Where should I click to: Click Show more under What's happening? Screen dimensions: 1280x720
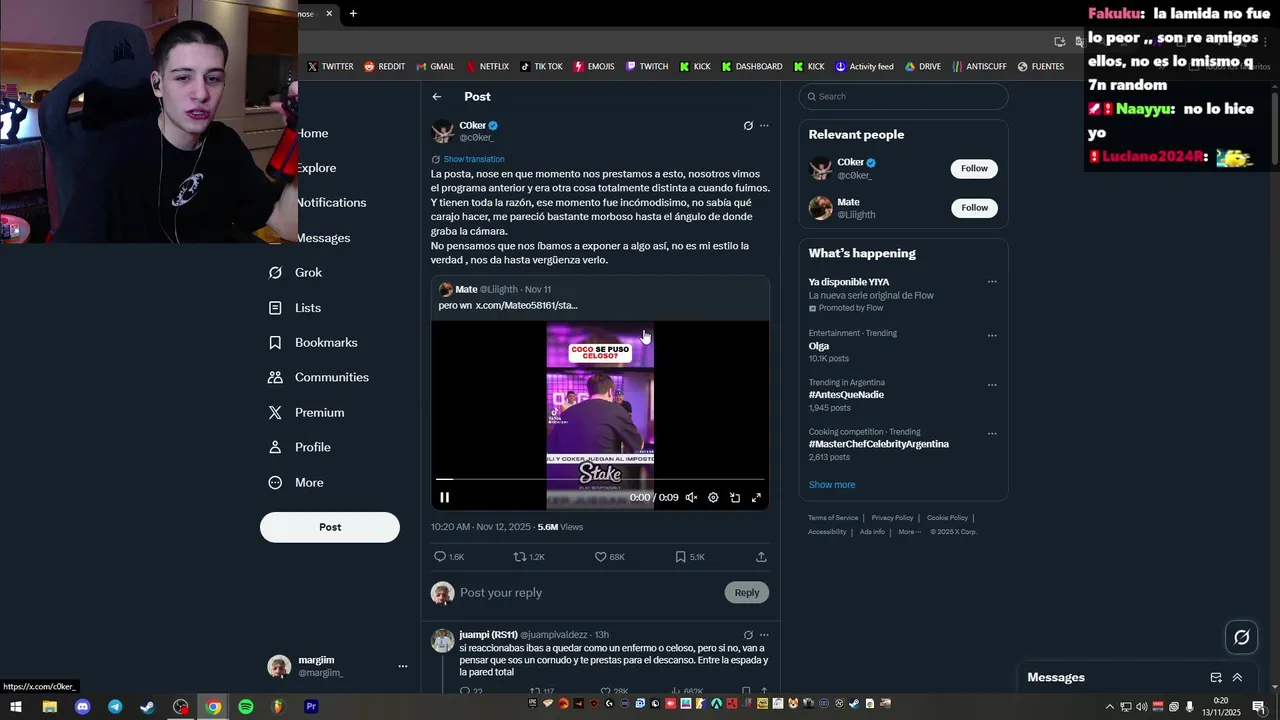point(832,485)
